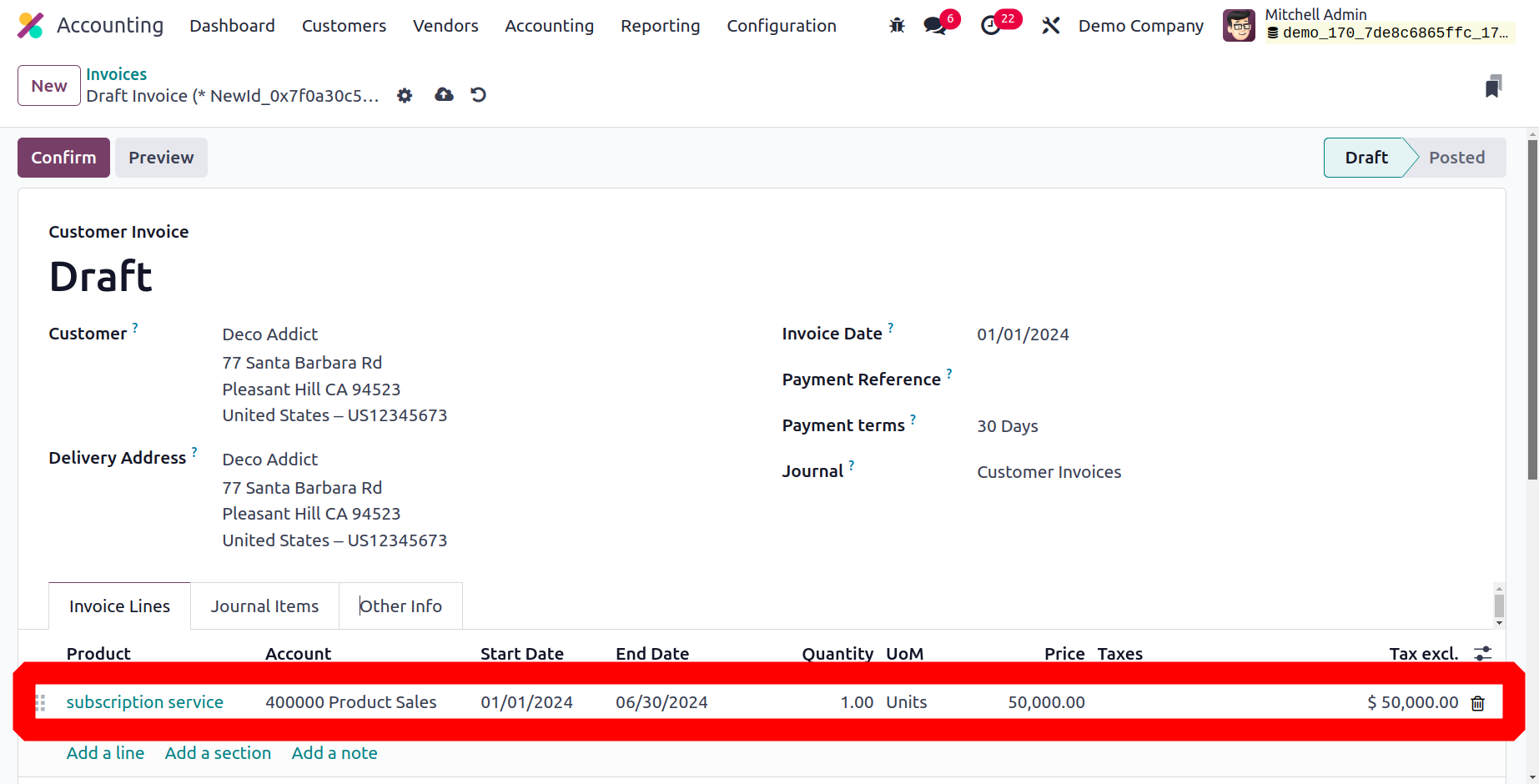
Task: Click Mitchell Admin's avatar
Action: point(1239,26)
